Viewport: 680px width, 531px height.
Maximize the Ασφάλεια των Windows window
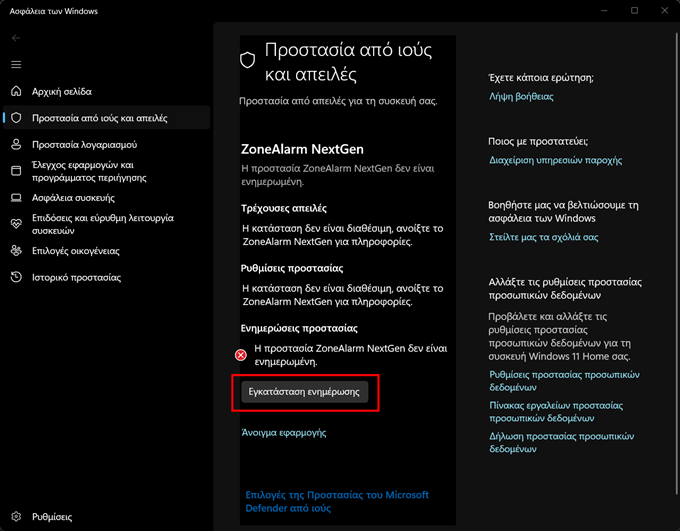pos(634,10)
